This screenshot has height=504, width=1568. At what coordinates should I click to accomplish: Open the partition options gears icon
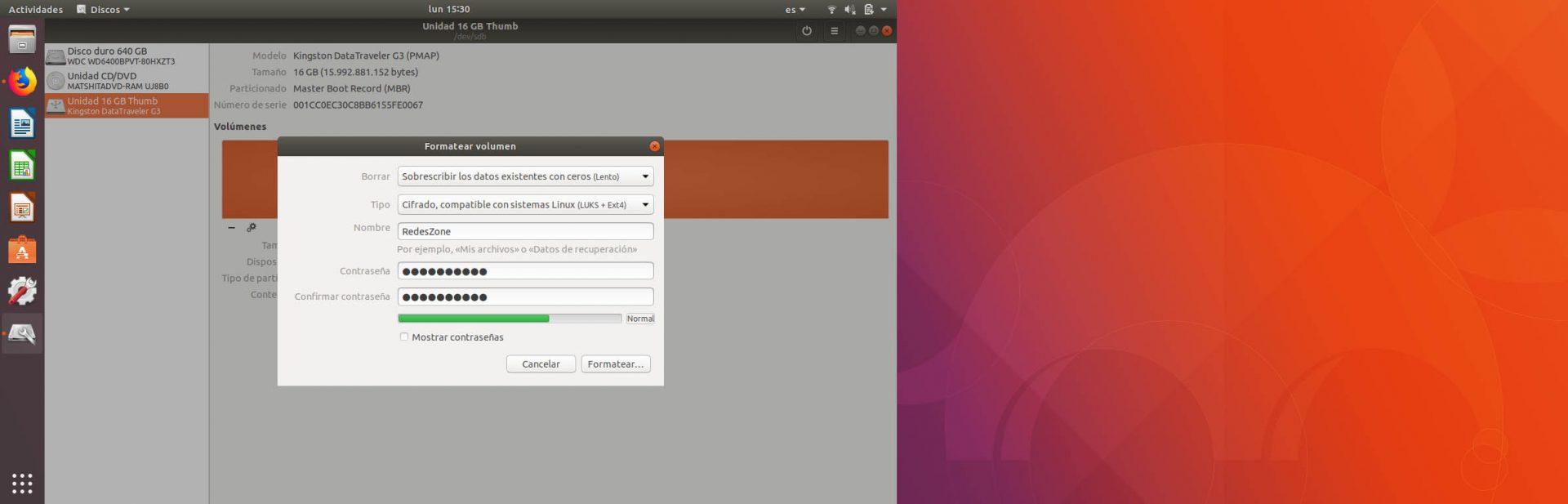point(252,228)
